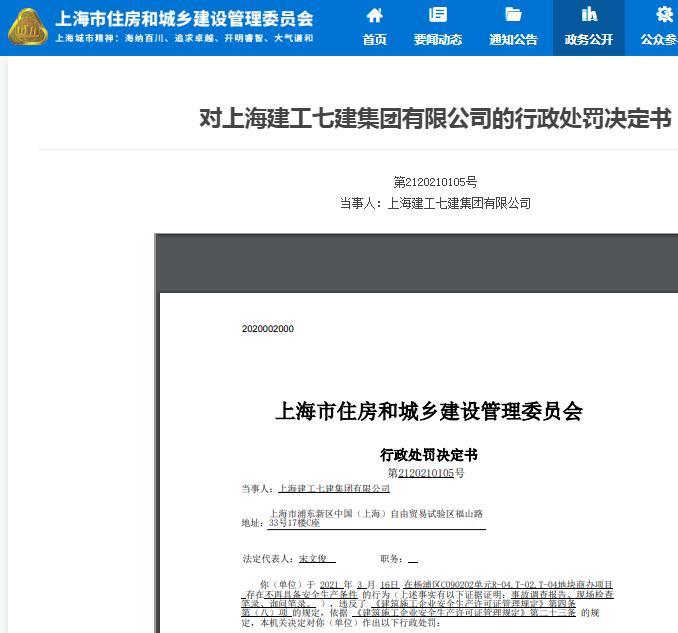678x633 pixels.
Task: Click the gear icon above 公众参
Action: click(664, 14)
